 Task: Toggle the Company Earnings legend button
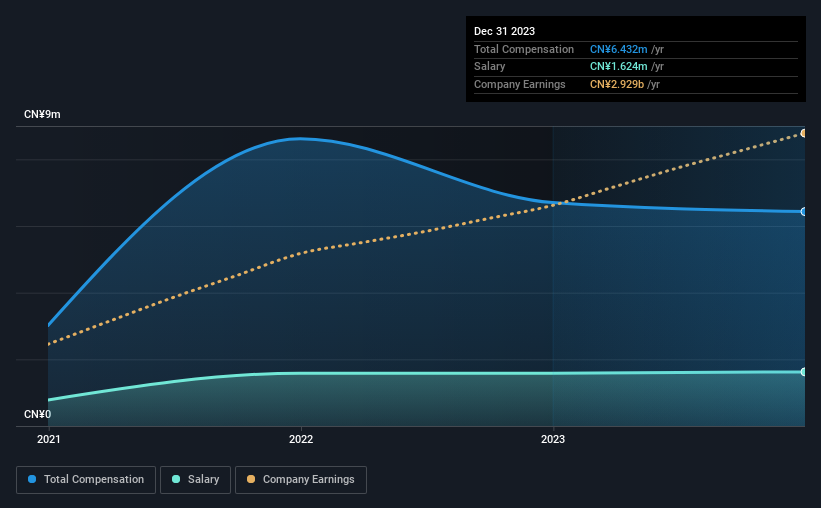(301, 480)
